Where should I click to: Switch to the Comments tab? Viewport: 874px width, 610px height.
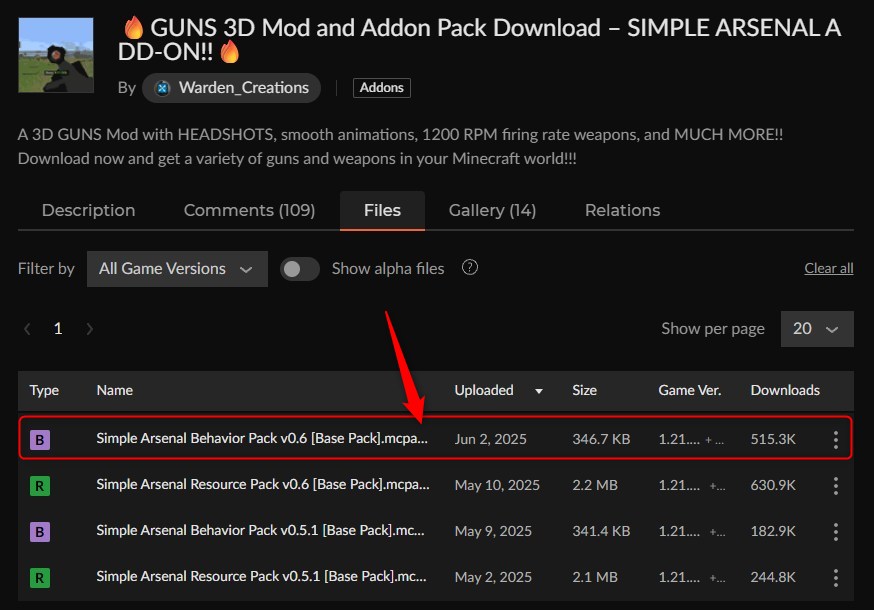249,210
